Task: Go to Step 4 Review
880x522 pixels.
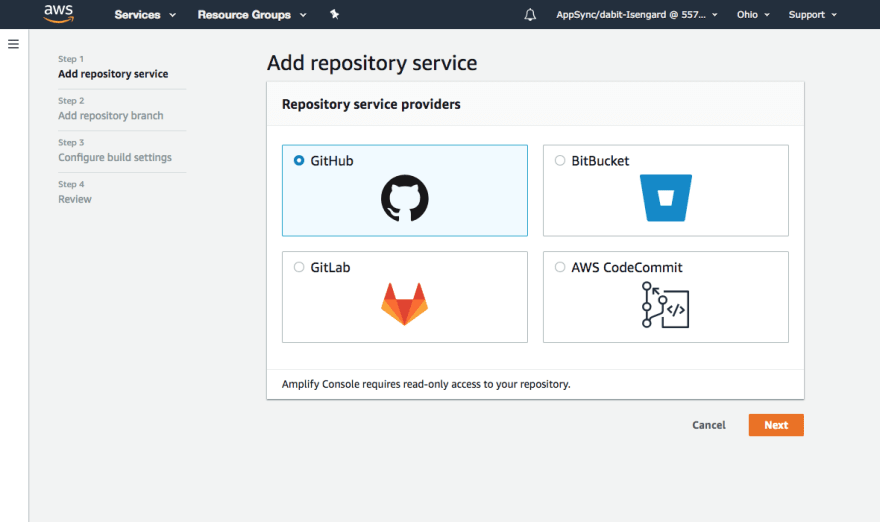Action: (x=75, y=192)
